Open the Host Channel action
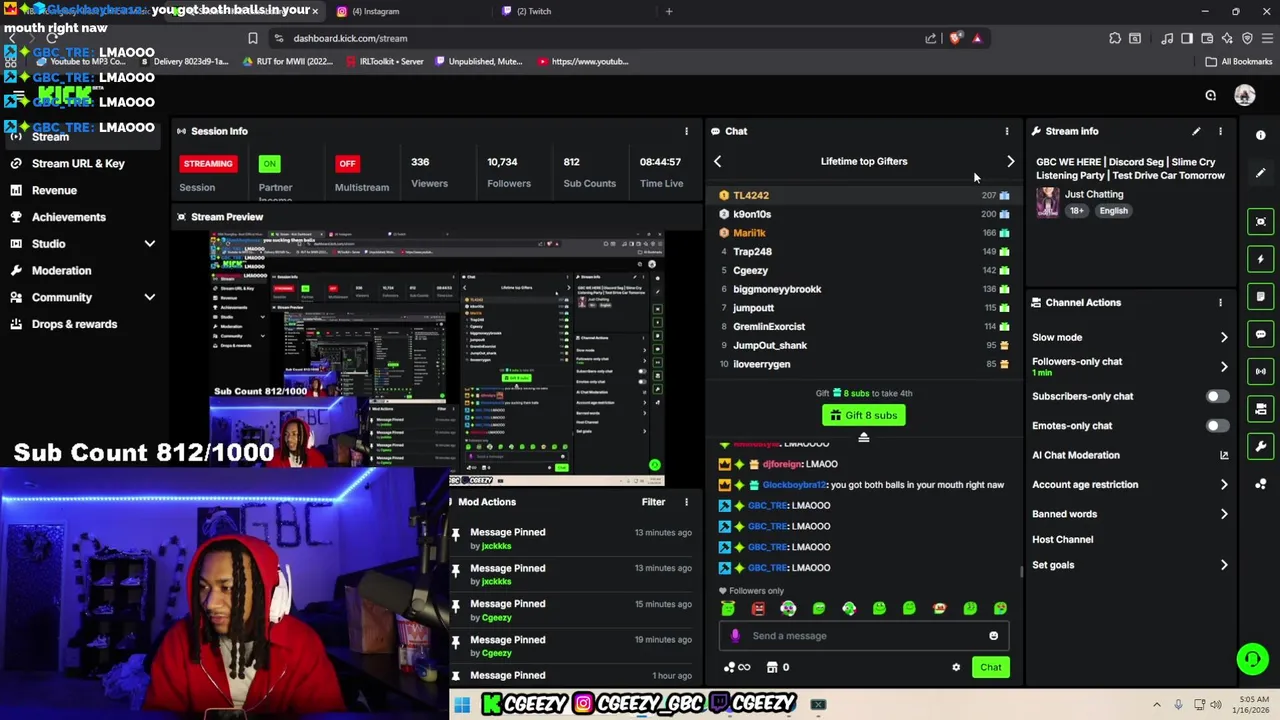Screen dimensions: 1280x720 pos(1062,540)
